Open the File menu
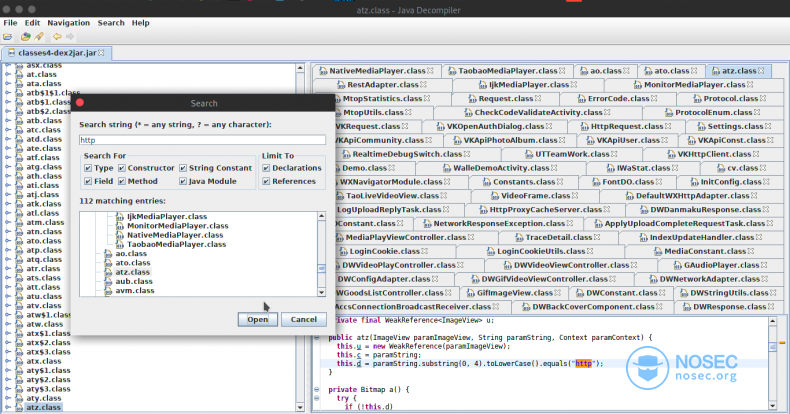 click(x=10, y=23)
